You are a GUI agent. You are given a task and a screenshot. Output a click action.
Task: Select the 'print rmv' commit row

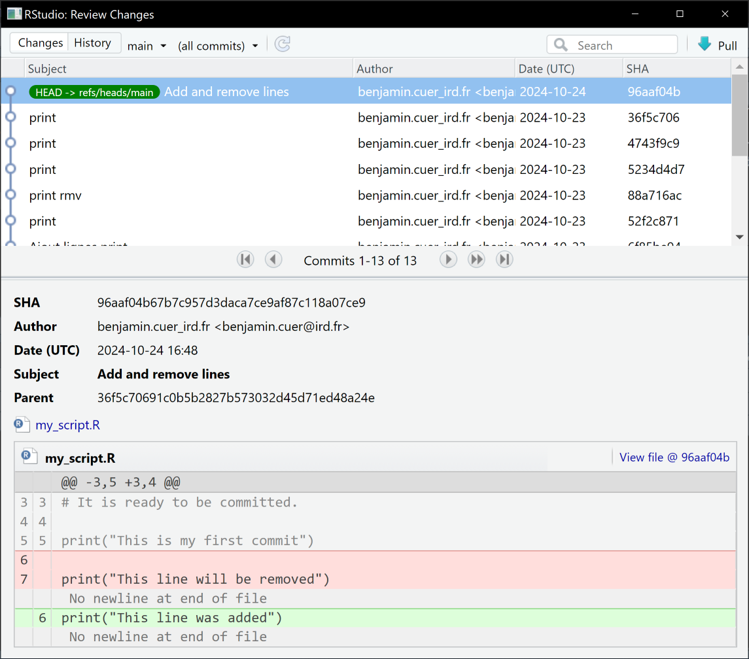(56, 195)
